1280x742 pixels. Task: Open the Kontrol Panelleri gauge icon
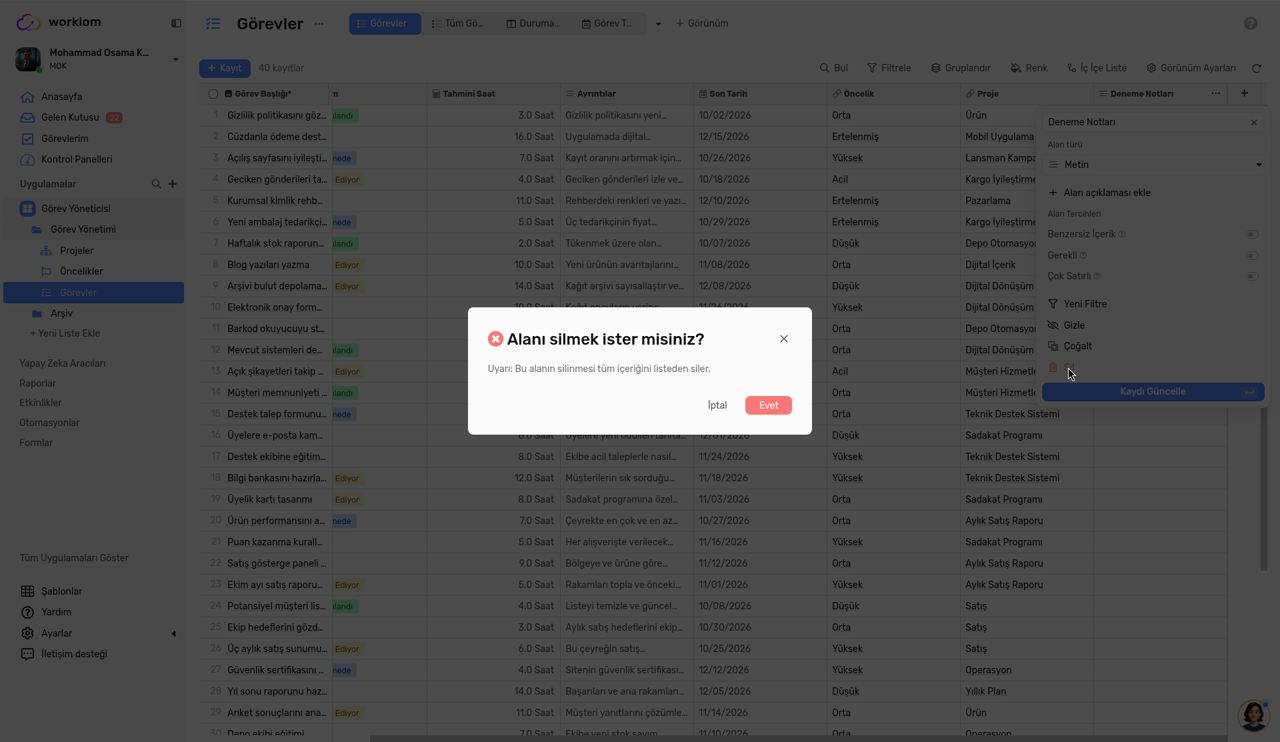[27, 160]
